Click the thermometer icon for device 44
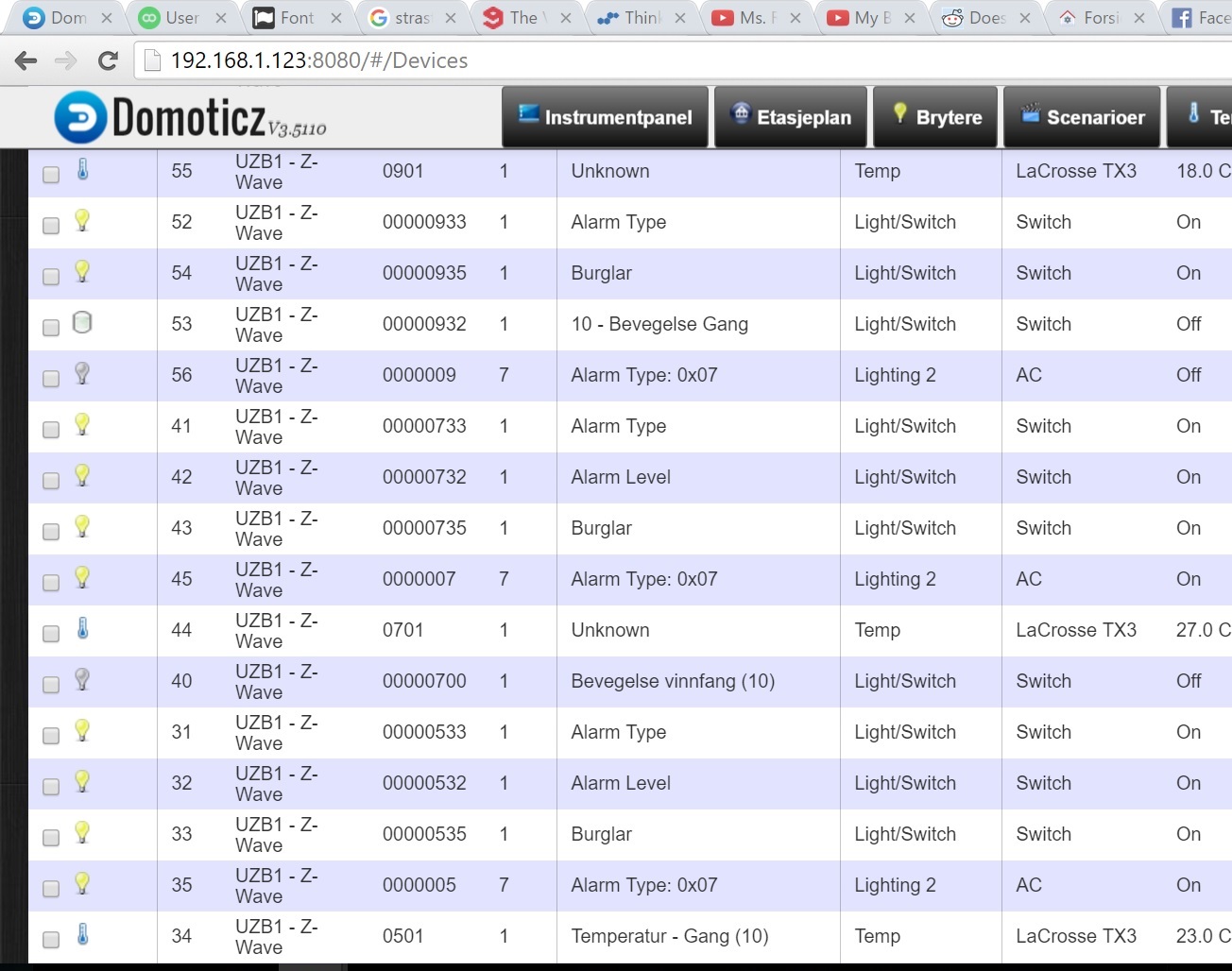Image resolution: width=1232 pixels, height=971 pixels. [x=83, y=629]
